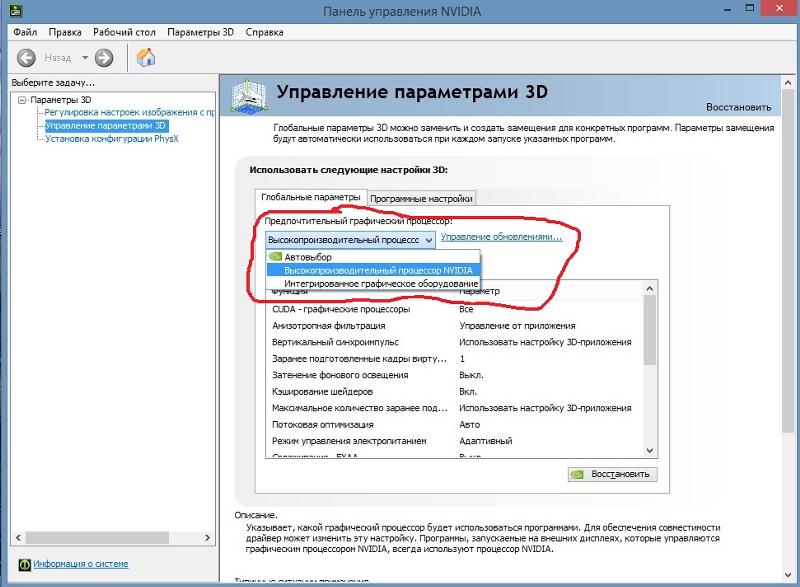Screen dimensions: 800x587
Task: Click the Back arrow icon
Action: coord(26,58)
